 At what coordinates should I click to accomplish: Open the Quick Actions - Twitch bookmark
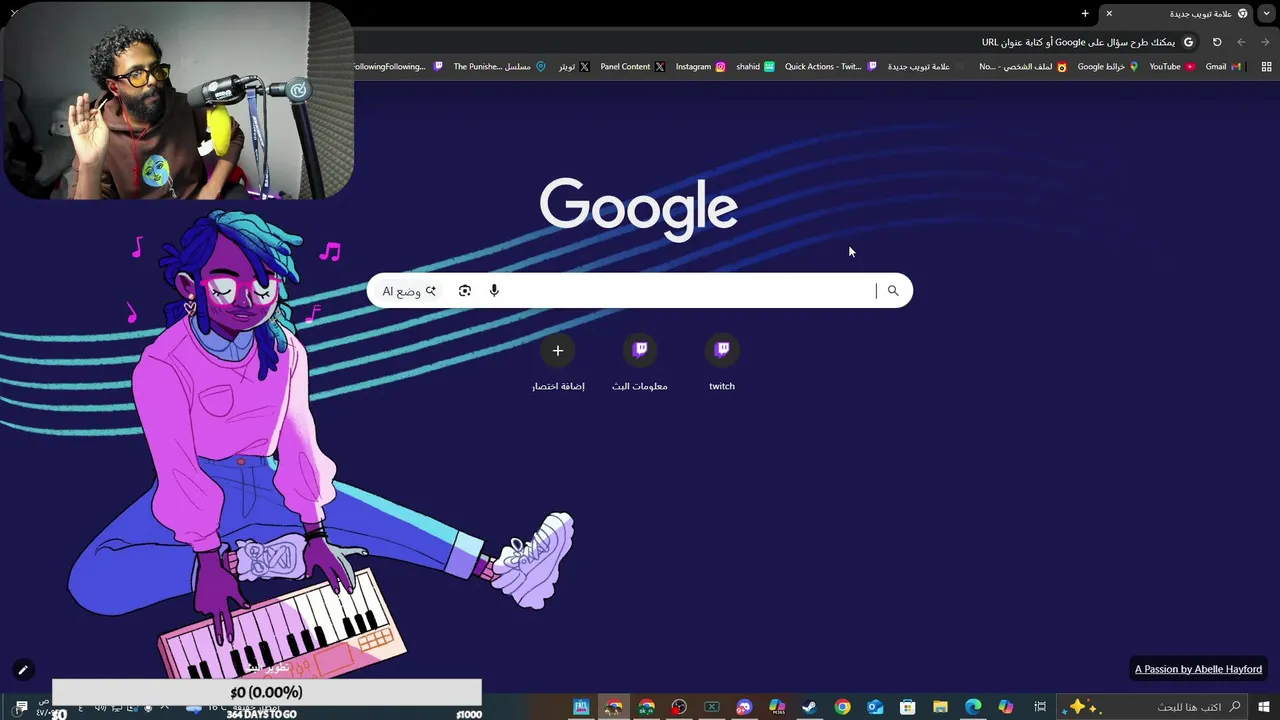pyautogui.click(x=831, y=67)
